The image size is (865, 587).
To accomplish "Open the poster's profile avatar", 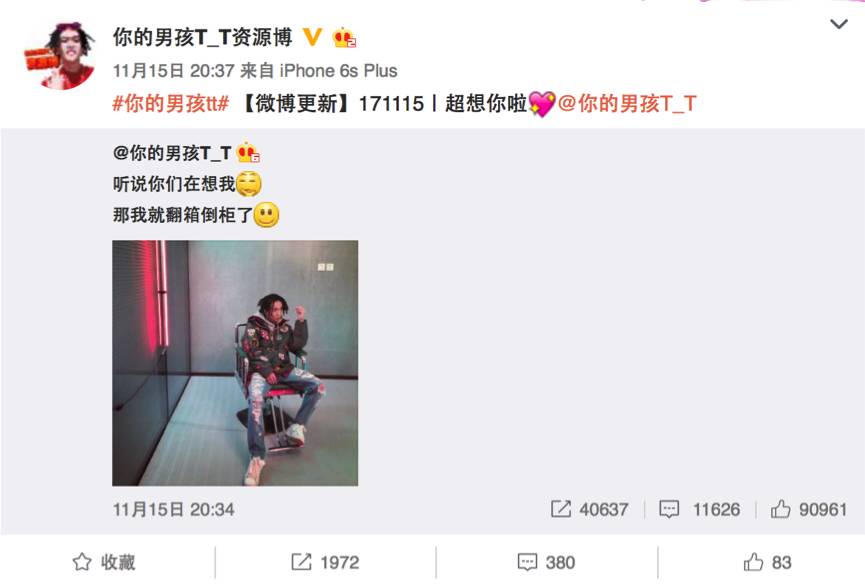I will click(62, 56).
